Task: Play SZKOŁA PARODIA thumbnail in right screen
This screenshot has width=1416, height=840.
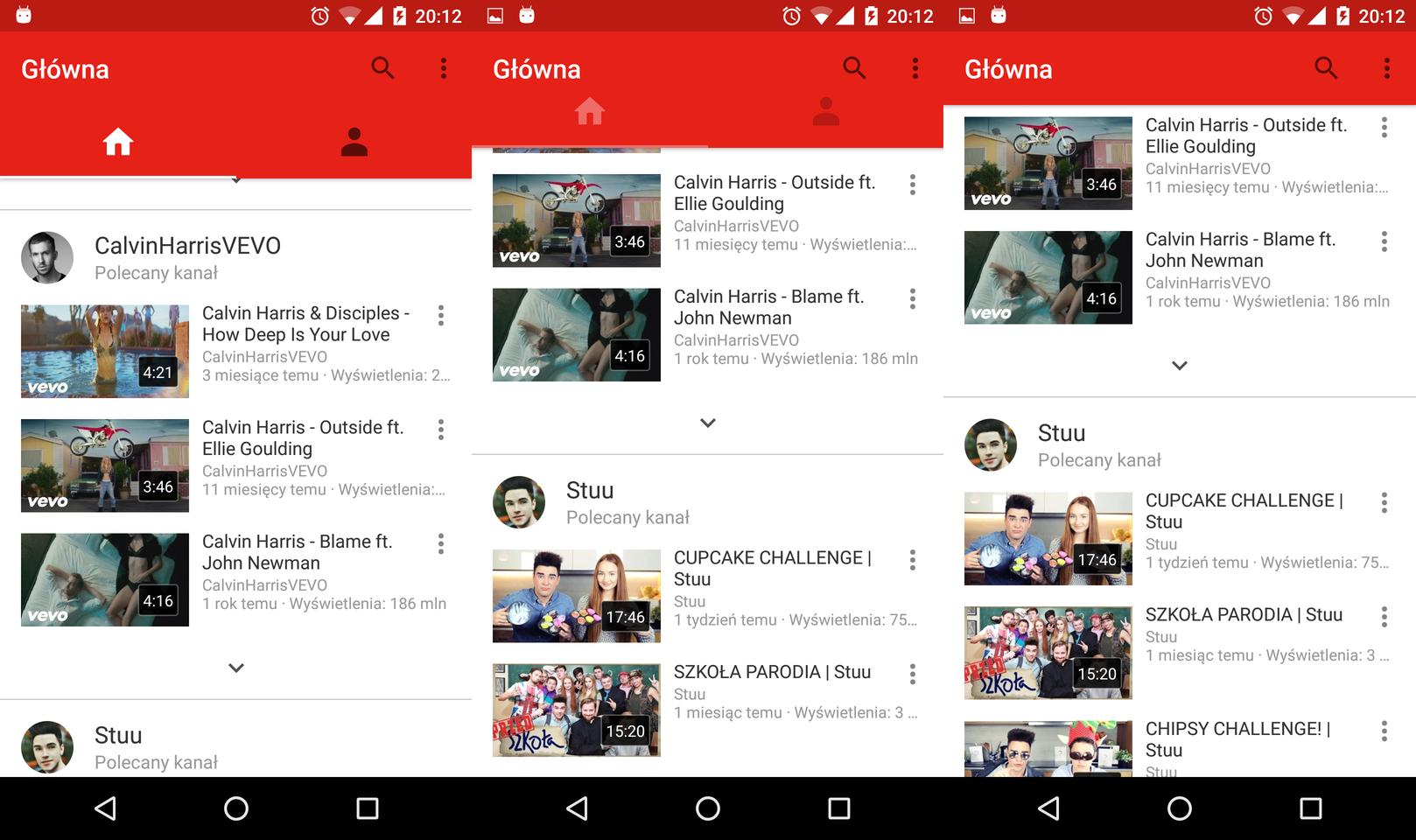Action: pos(1048,653)
